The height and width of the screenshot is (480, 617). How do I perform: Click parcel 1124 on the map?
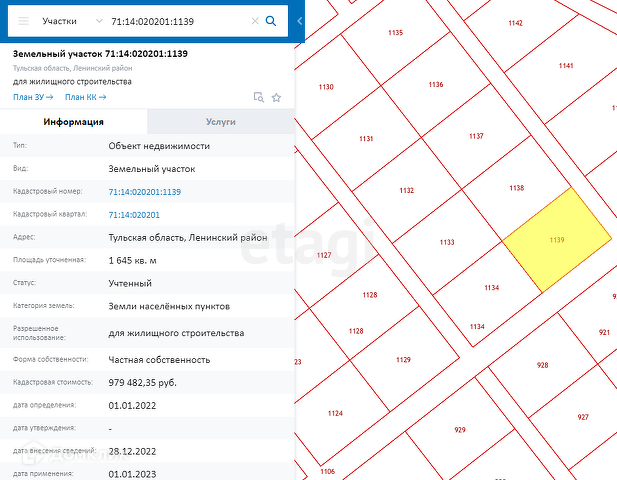[335, 413]
